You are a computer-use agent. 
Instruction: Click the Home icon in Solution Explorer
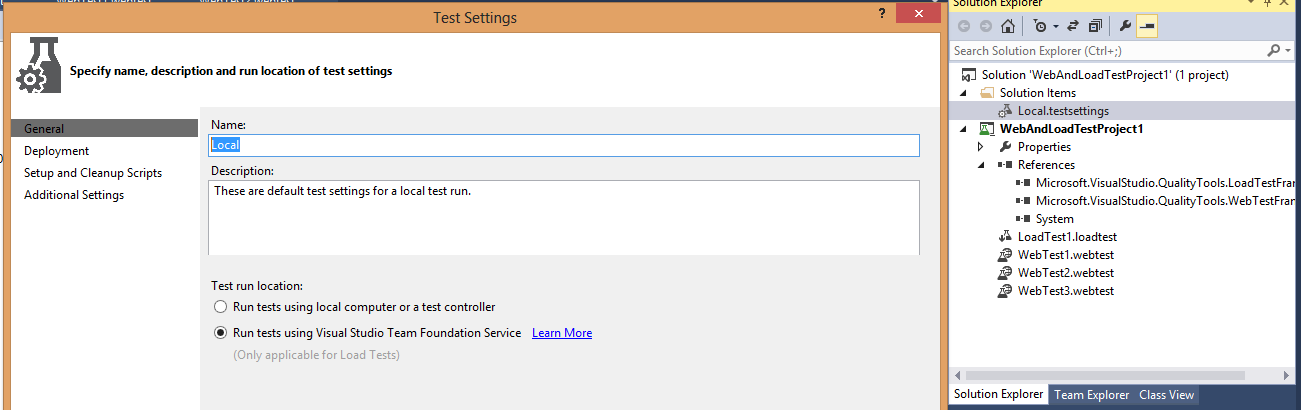pyautogui.click(x=1008, y=26)
